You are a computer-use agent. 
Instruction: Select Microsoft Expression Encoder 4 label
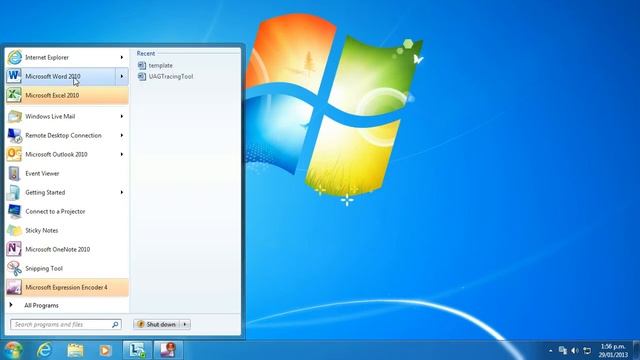click(x=66, y=287)
